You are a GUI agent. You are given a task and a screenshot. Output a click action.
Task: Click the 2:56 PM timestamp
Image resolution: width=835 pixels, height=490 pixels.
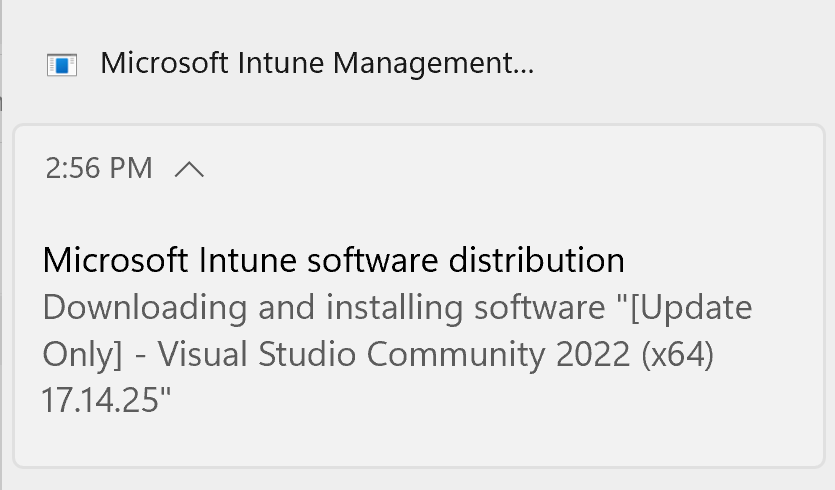coord(99,168)
